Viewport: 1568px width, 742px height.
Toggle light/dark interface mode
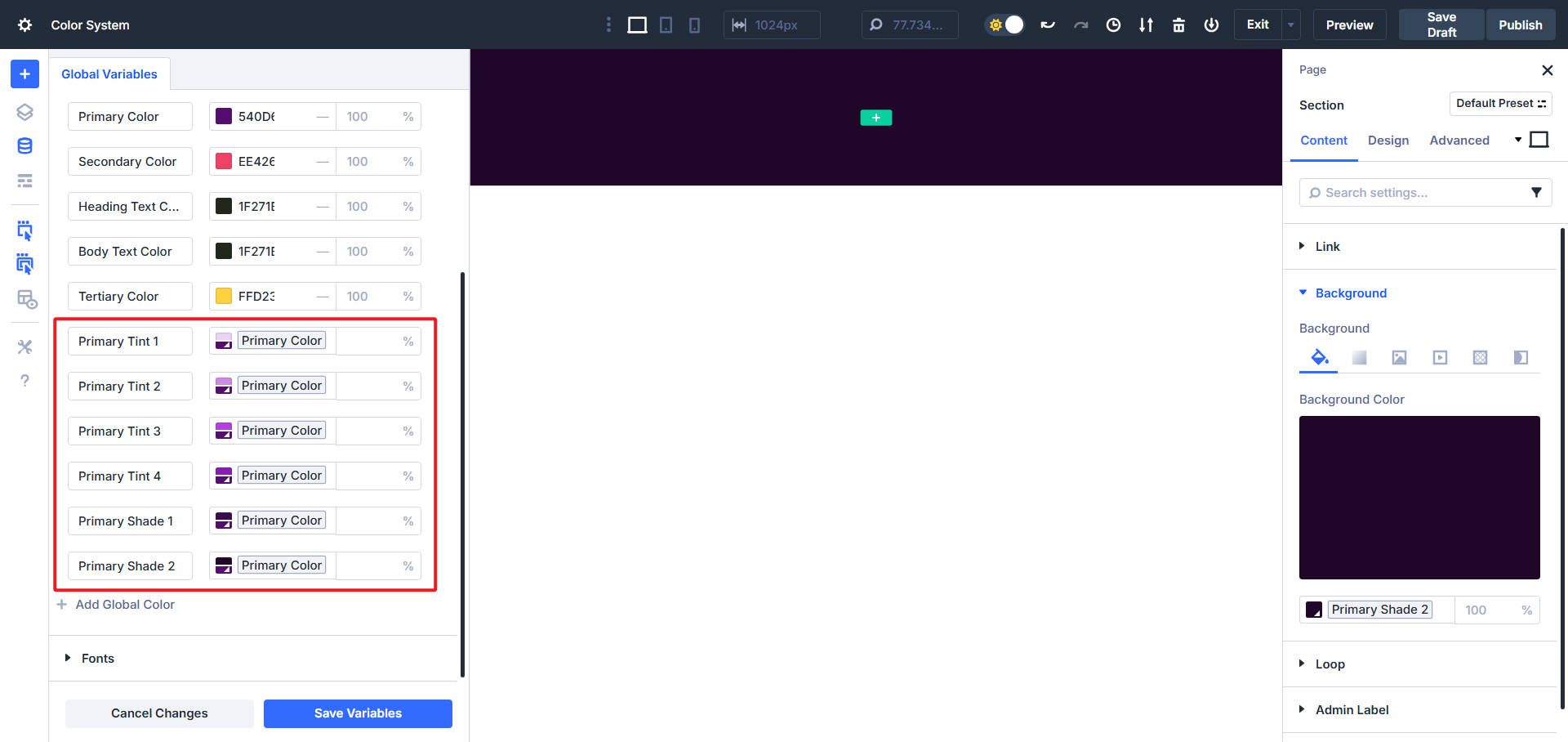pyautogui.click(x=1004, y=25)
